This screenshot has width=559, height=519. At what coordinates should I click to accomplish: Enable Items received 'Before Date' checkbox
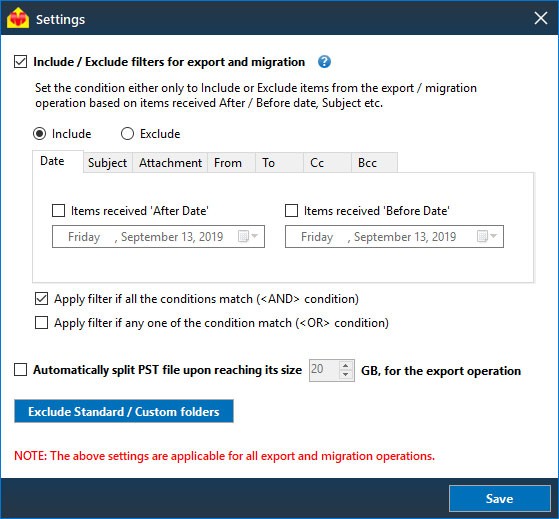pyautogui.click(x=291, y=211)
